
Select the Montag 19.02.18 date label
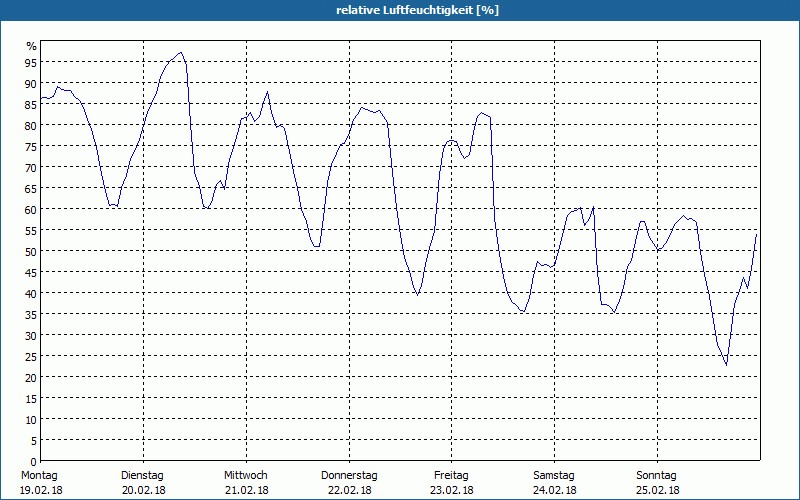point(39,482)
